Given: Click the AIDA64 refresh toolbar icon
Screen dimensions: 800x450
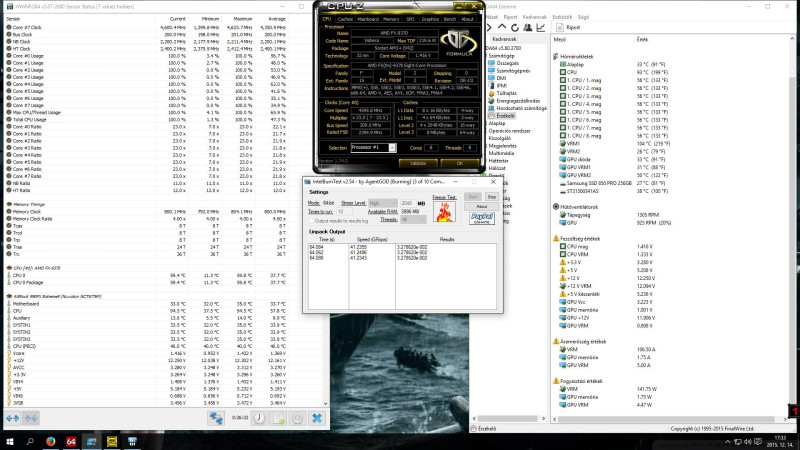Looking at the screenshot, I should coord(515,27).
